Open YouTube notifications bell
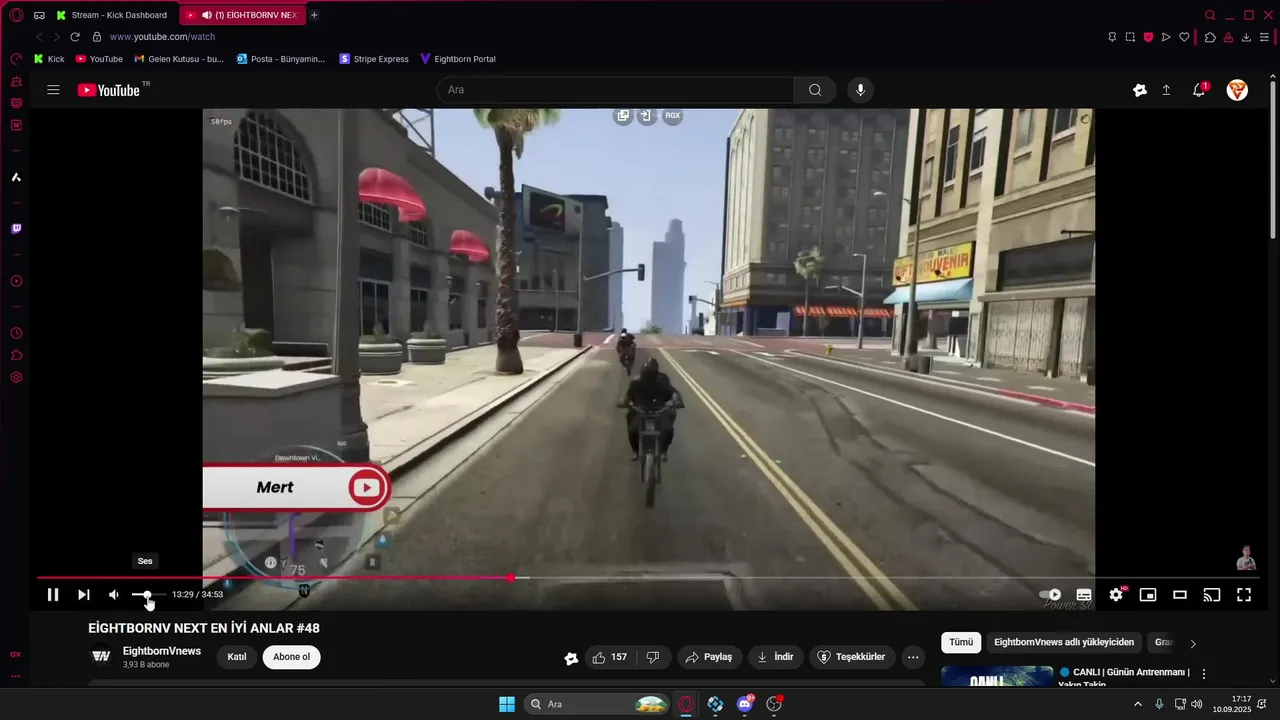 (x=1199, y=90)
